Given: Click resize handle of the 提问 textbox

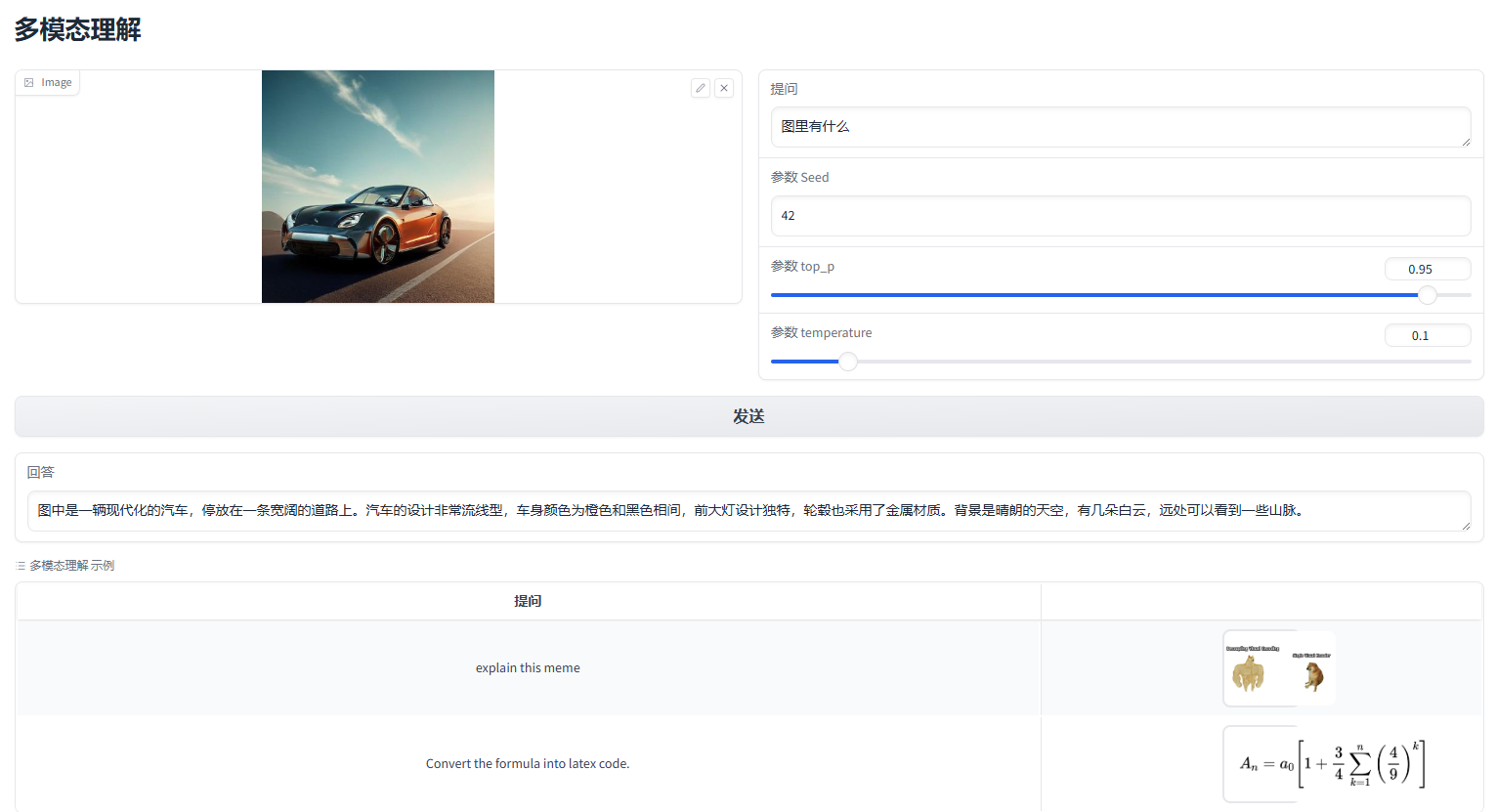Looking at the screenshot, I should pos(1466,142).
